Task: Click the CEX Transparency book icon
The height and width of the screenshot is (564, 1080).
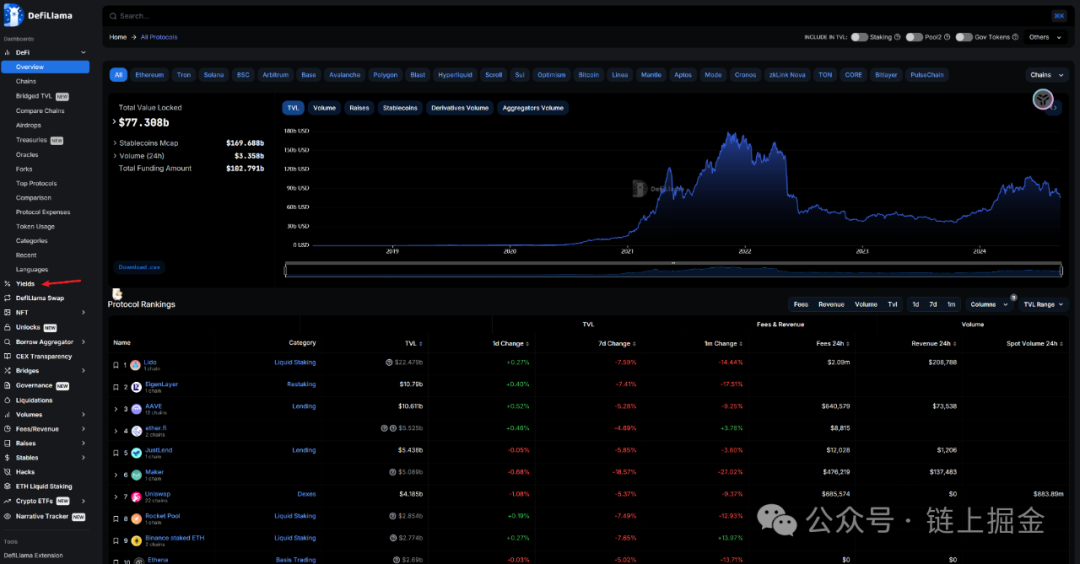Action: coord(8,356)
